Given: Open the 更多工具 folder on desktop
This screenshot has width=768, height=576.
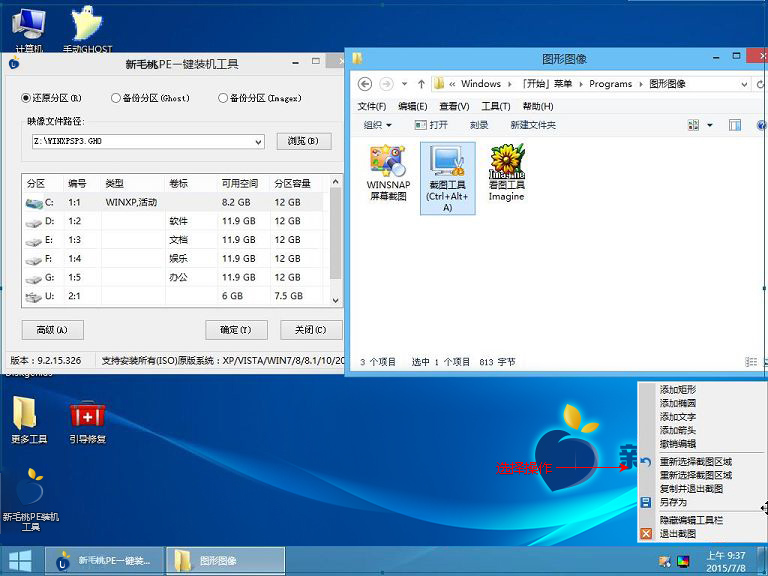Looking at the screenshot, I should [x=28, y=419].
